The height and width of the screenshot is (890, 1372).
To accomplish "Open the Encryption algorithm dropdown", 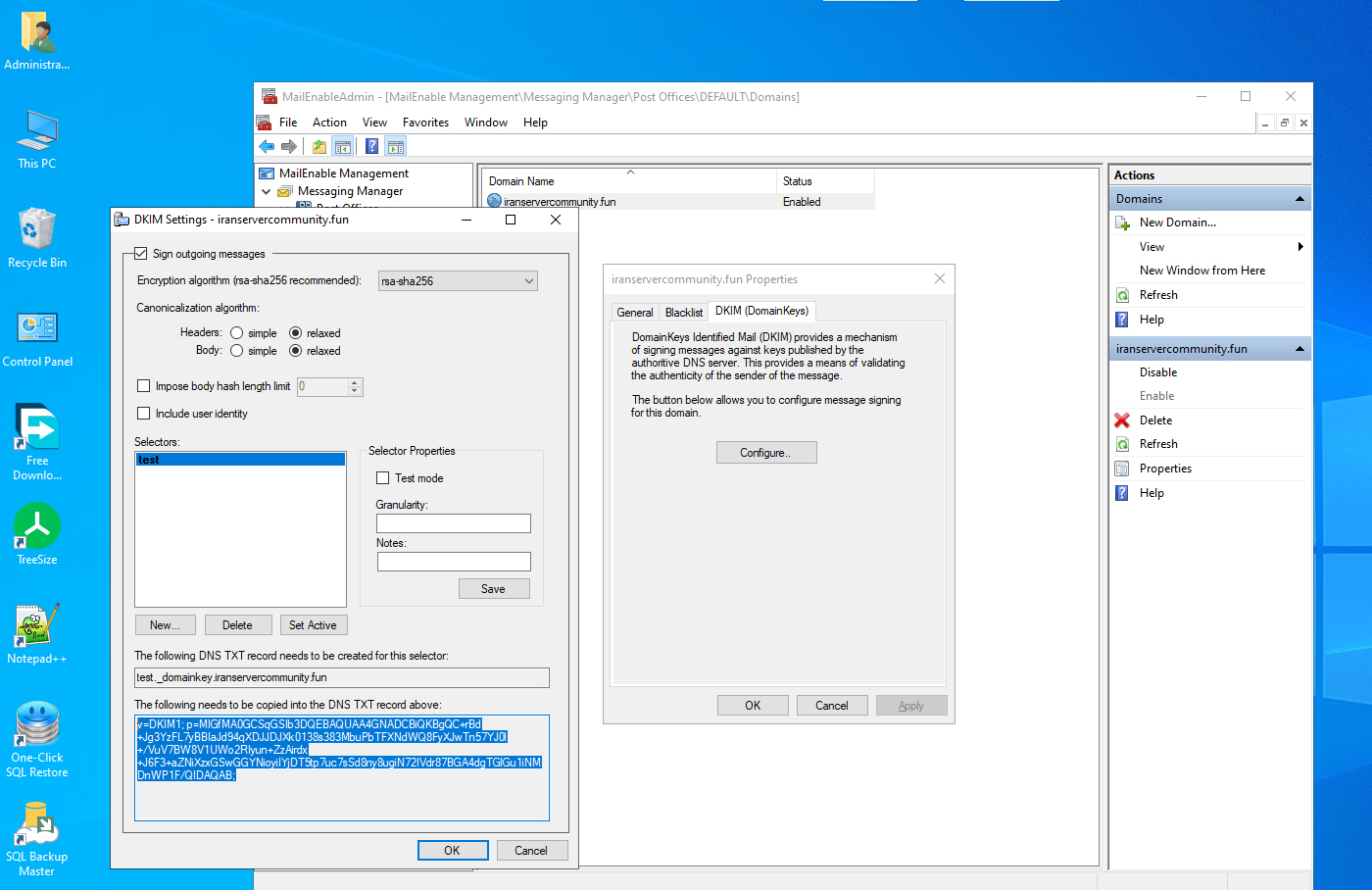I will coord(458,281).
